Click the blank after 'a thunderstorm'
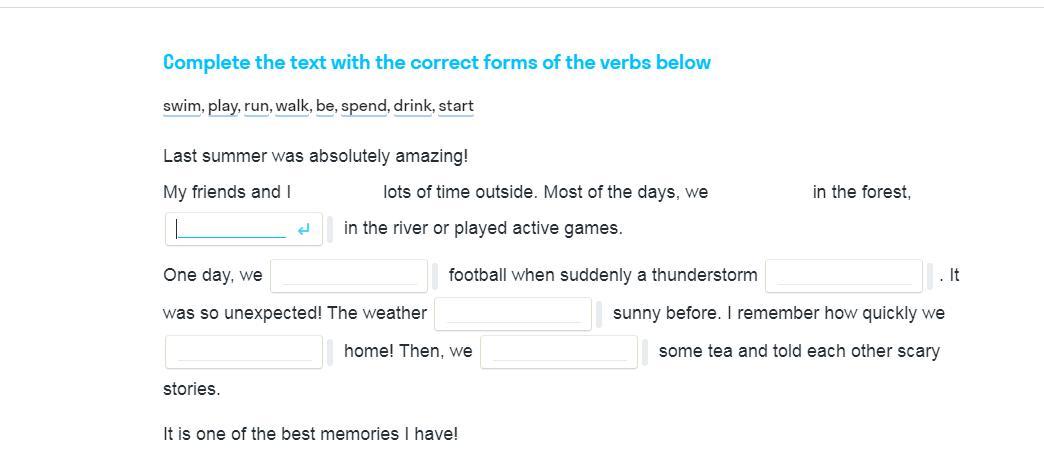Image resolution: width=1044 pixels, height=466 pixels. [x=844, y=275]
